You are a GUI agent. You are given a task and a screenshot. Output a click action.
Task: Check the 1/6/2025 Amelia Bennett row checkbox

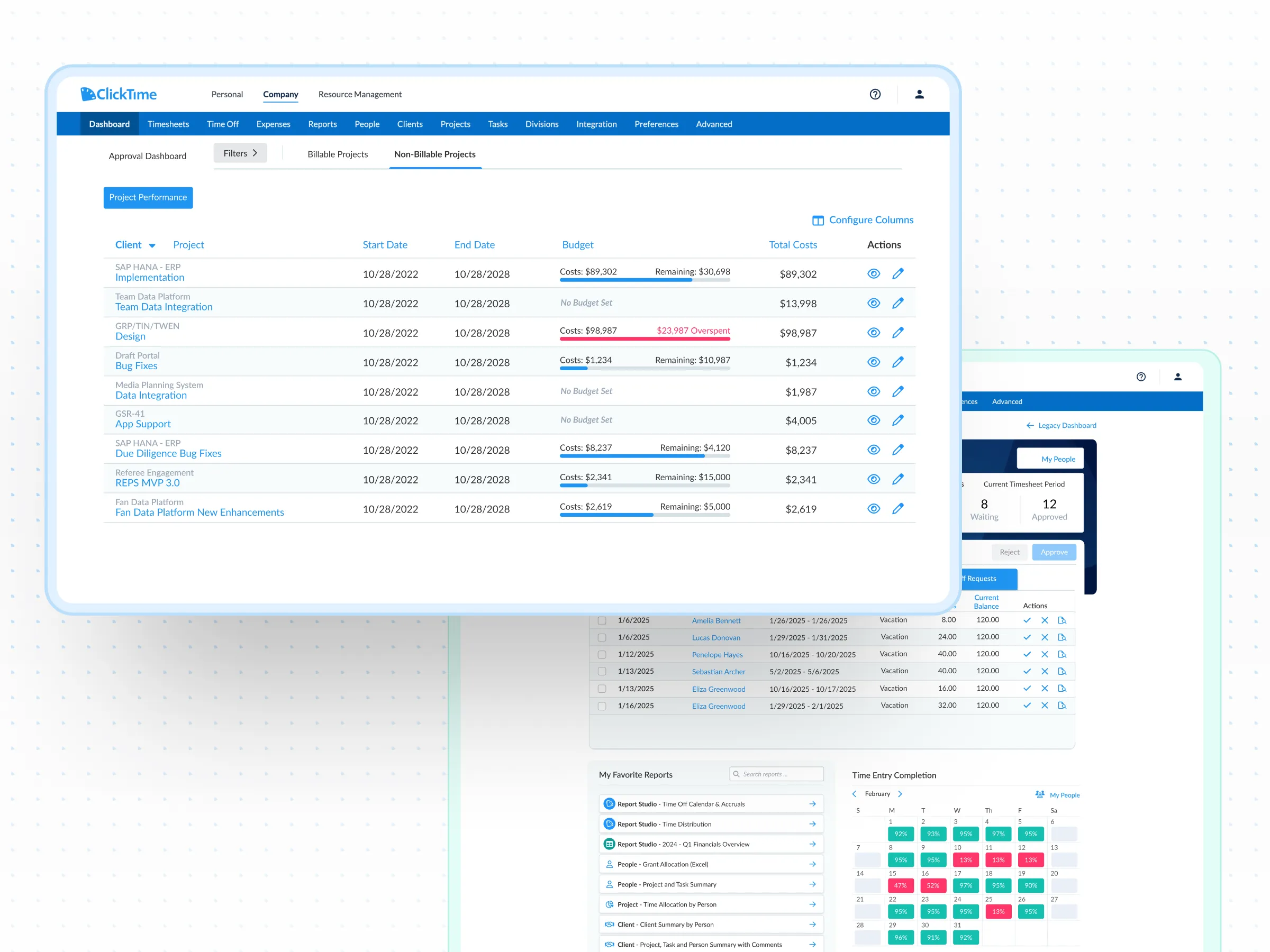pyautogui.click(x=602, y=620)
